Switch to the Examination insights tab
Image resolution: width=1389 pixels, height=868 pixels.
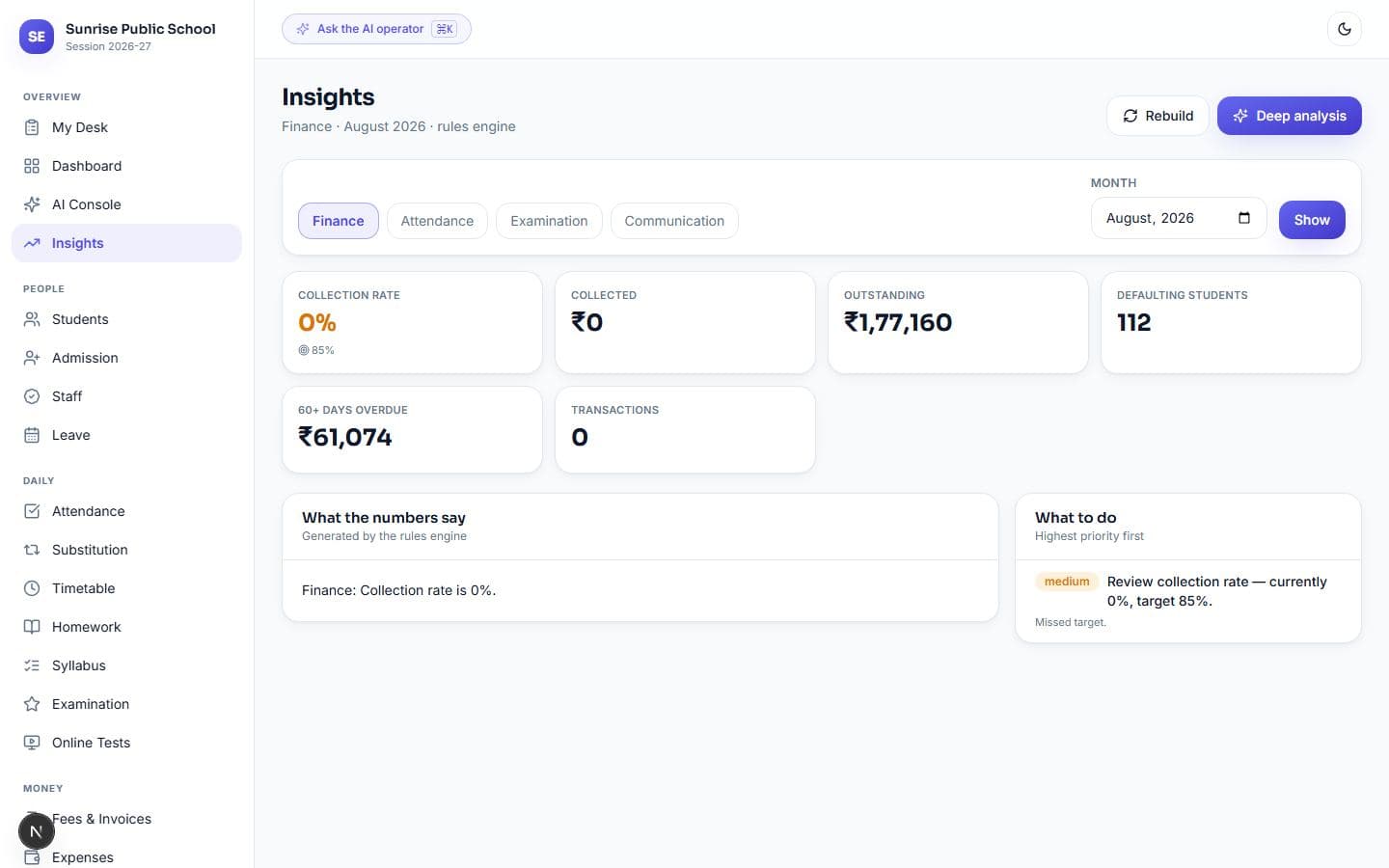tap(549, 221)
